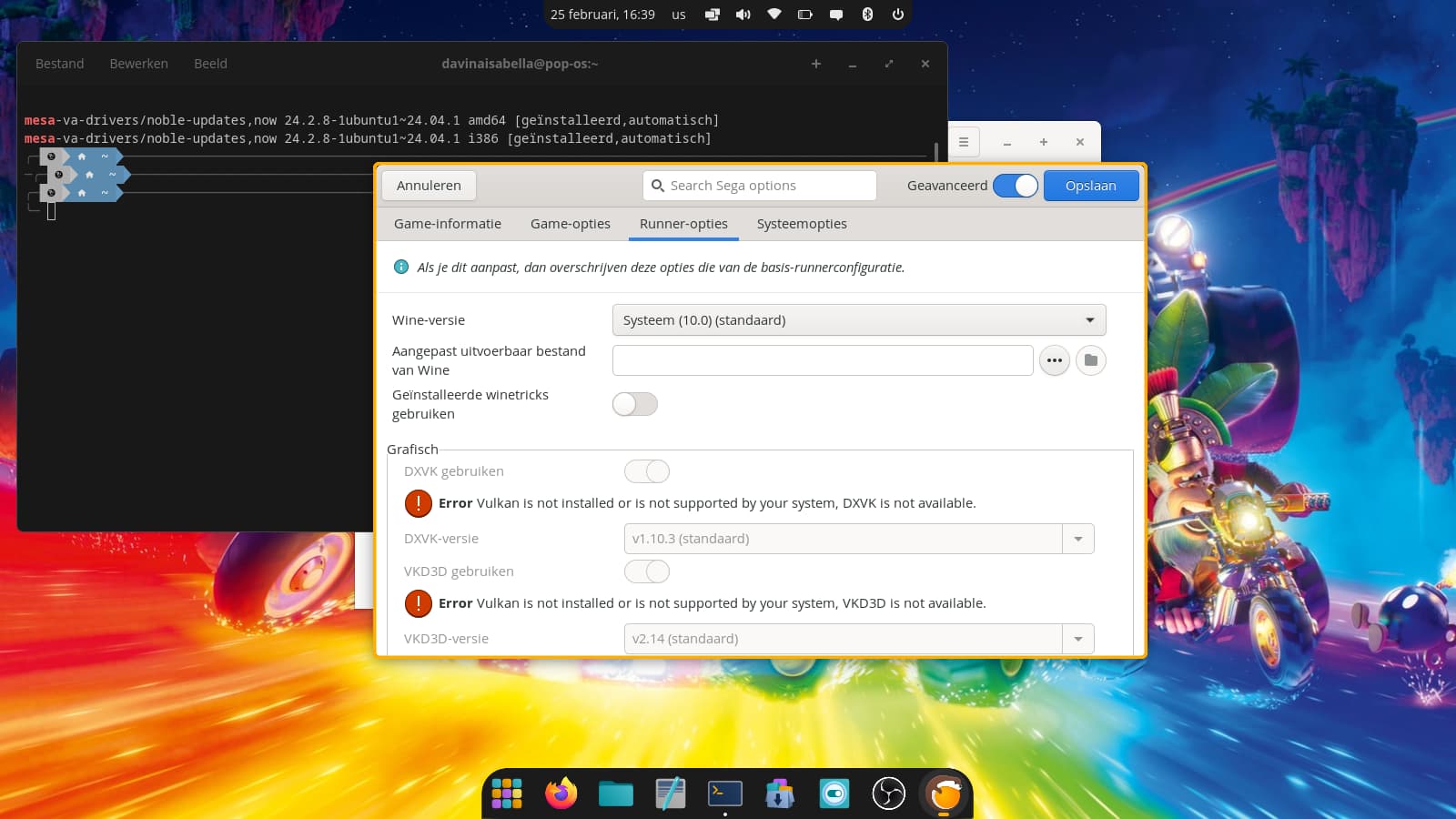Open the Beeld menu in terminal
1456x819 pixels.
pos(211,64)
